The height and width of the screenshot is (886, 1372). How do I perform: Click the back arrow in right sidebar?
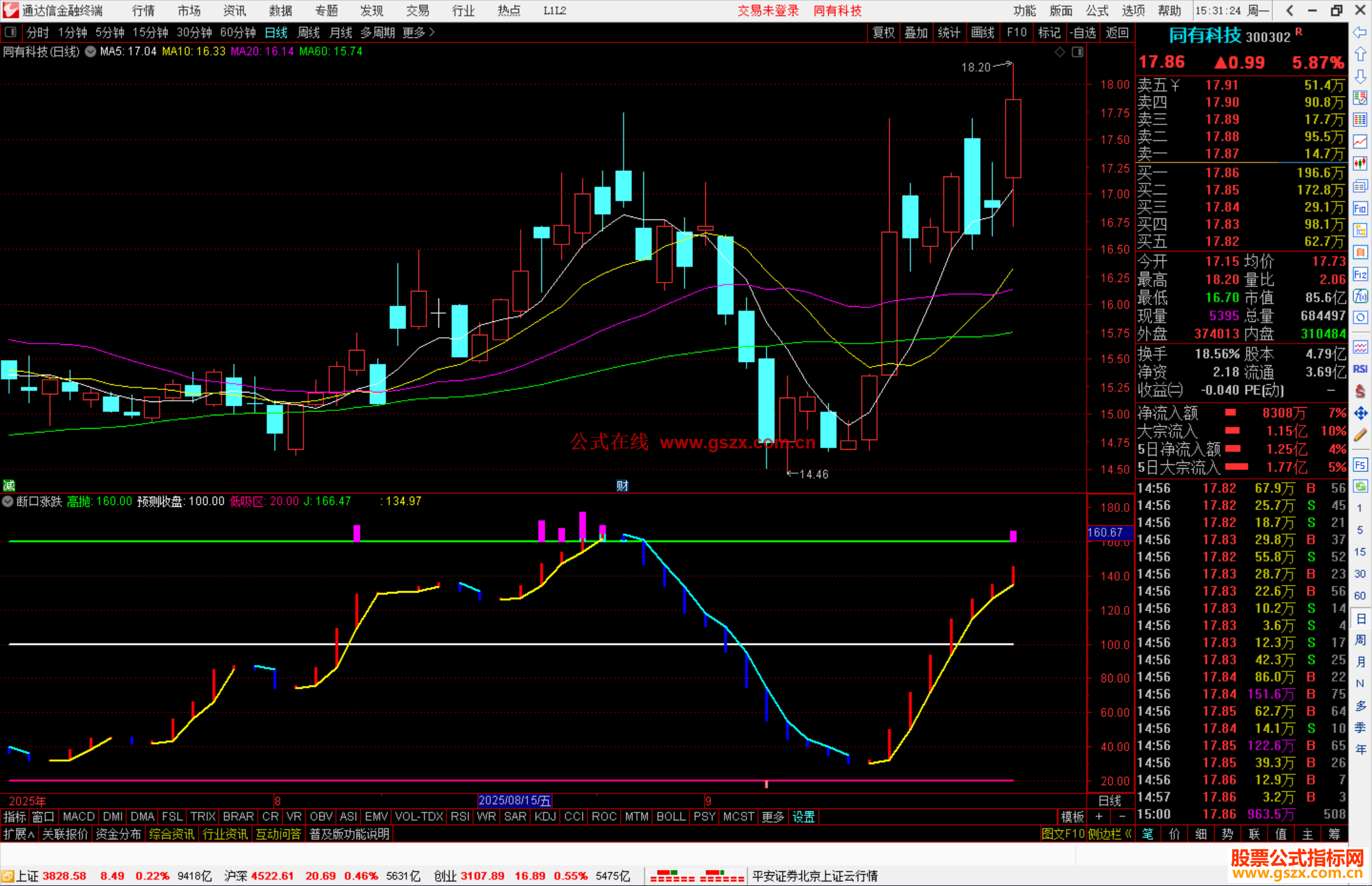(1360, 32)
